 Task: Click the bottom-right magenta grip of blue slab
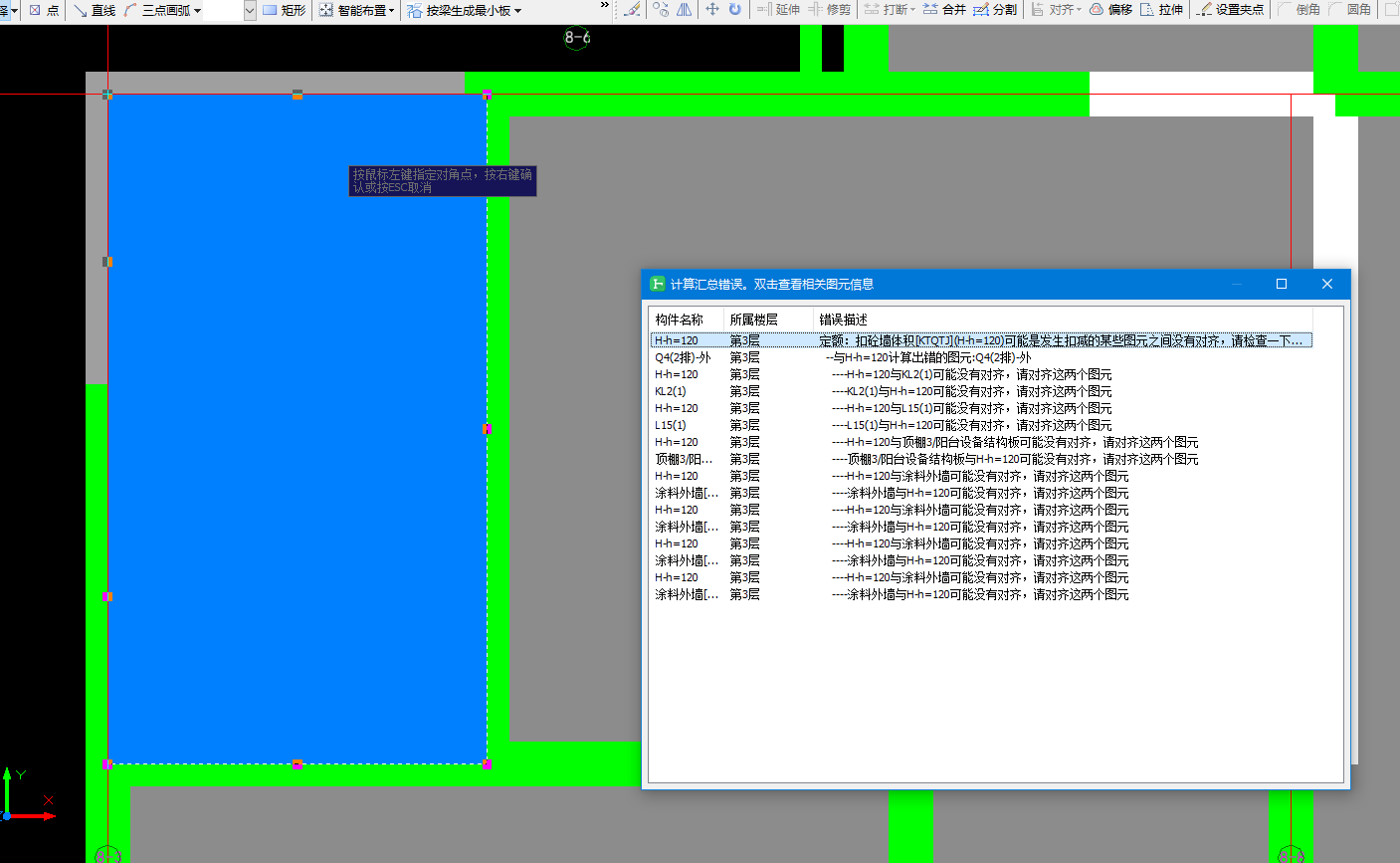[x=487, y=764]
